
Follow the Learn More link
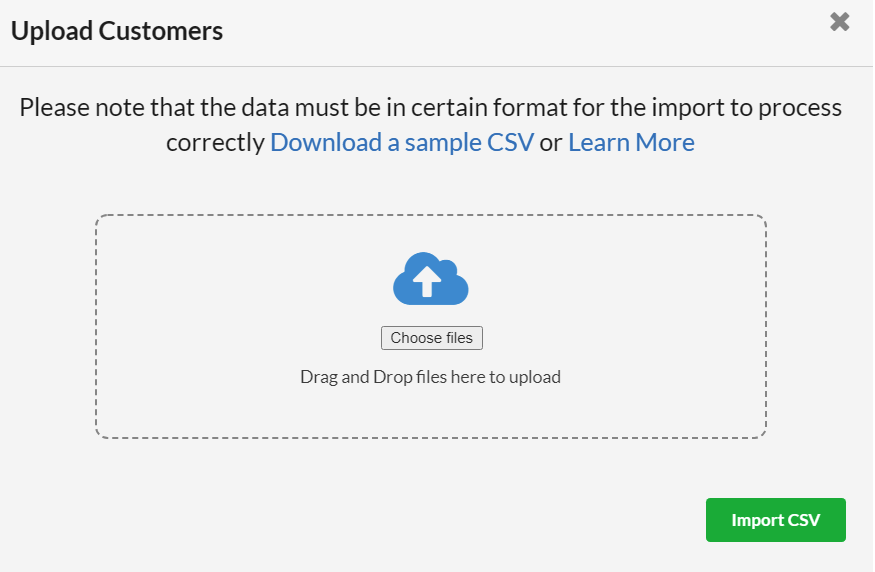(x=631, y=142)
